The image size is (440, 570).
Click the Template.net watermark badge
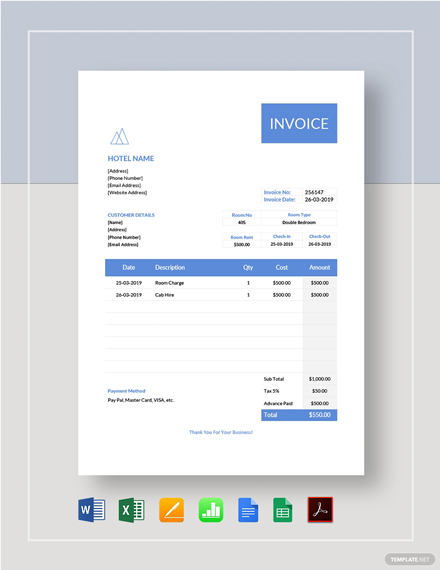pyautogui.click(x=409, y=559)
